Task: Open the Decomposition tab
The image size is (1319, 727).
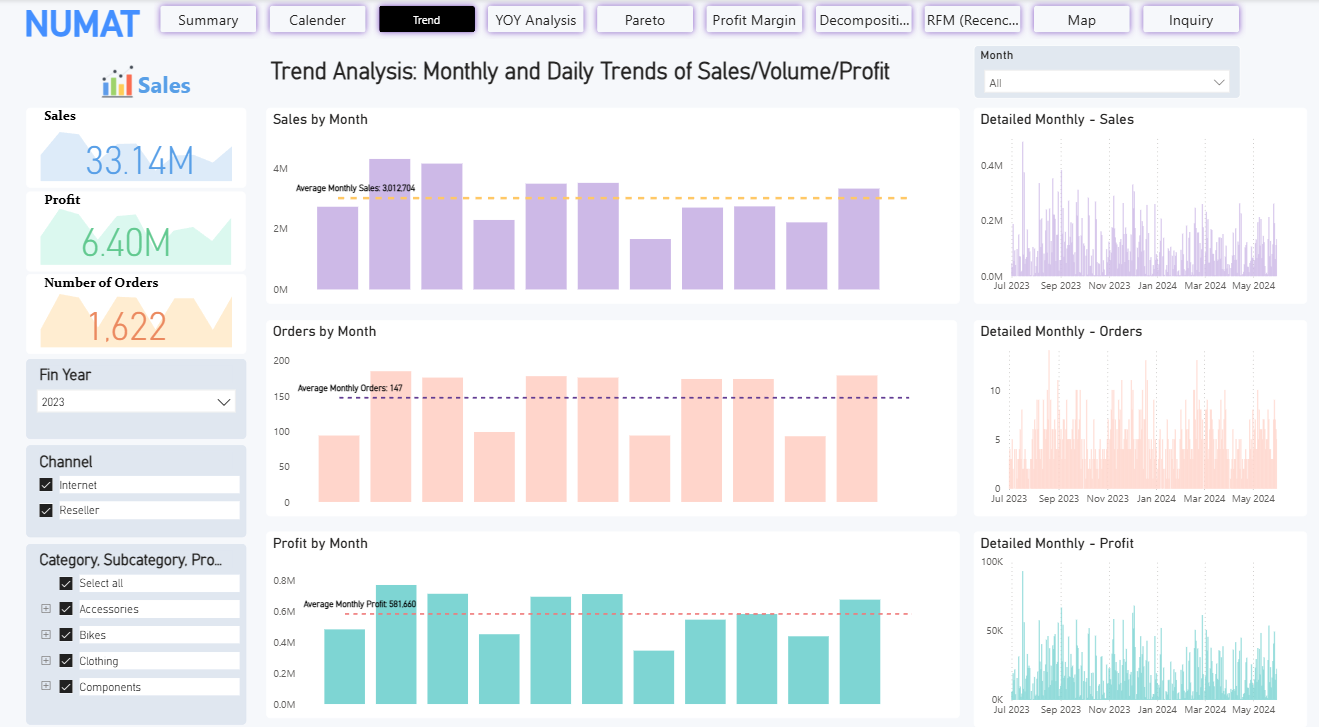Action: 864,19
